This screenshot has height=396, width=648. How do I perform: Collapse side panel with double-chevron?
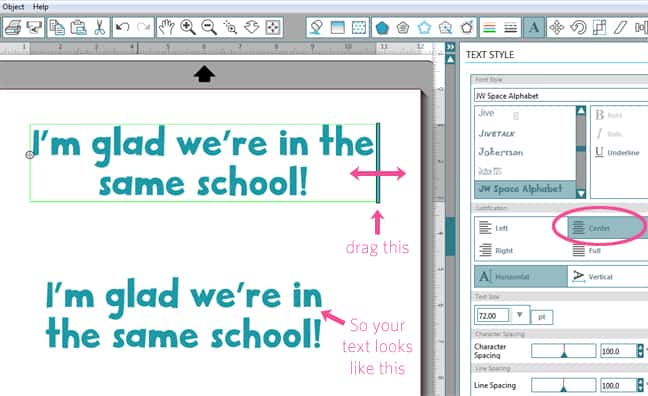pos(450,46)
